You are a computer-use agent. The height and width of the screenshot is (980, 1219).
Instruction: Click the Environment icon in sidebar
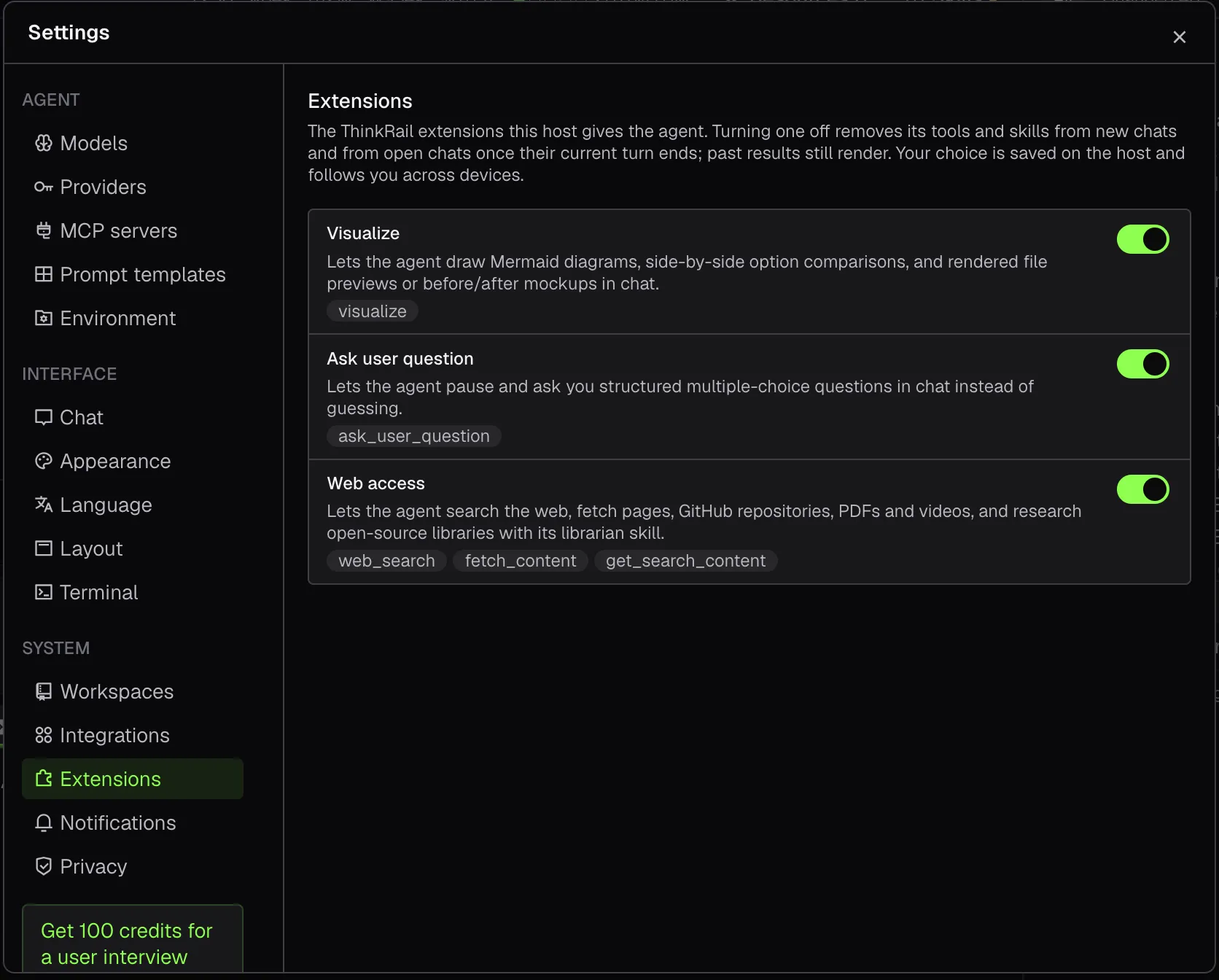click(x=44, y=318)
